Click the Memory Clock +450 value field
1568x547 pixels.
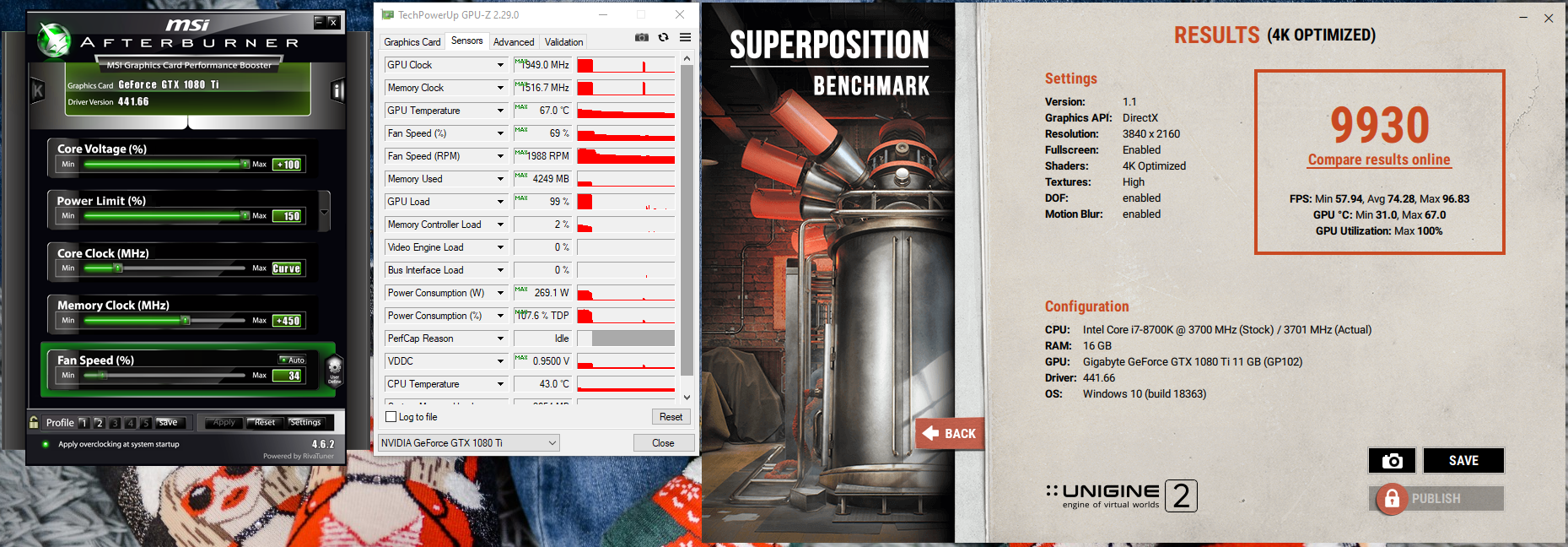(x=288, y=321)
